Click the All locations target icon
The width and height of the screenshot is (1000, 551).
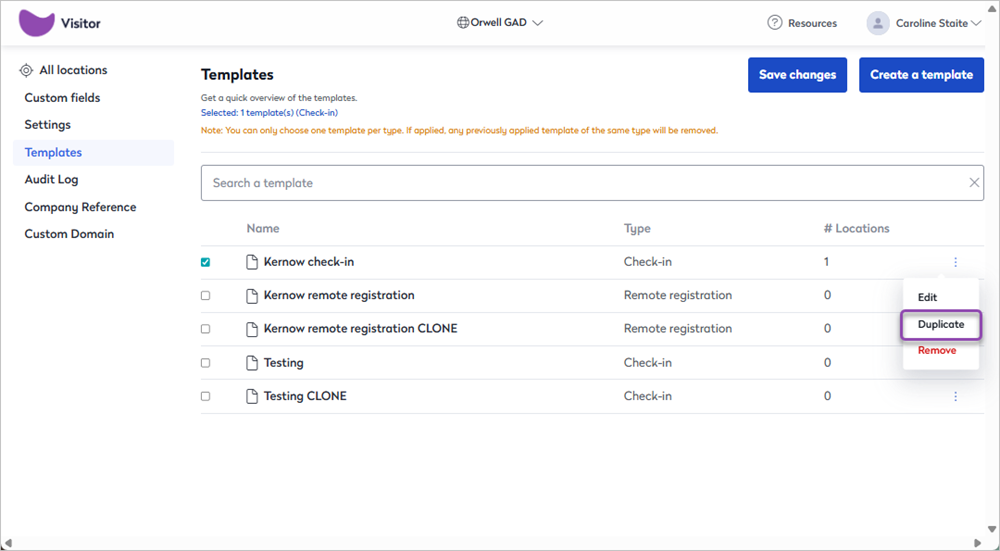26,70
